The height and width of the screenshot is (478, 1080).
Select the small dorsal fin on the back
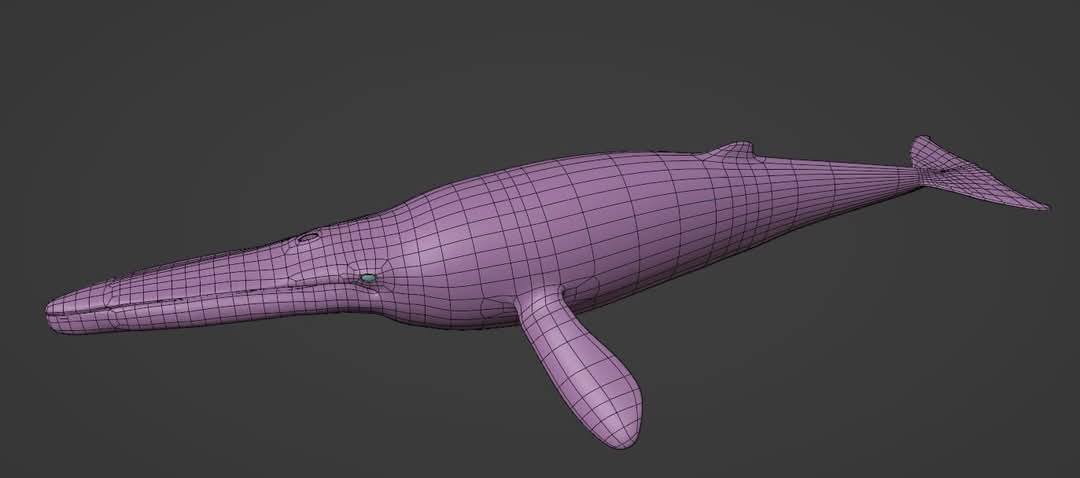click(733, 151)
